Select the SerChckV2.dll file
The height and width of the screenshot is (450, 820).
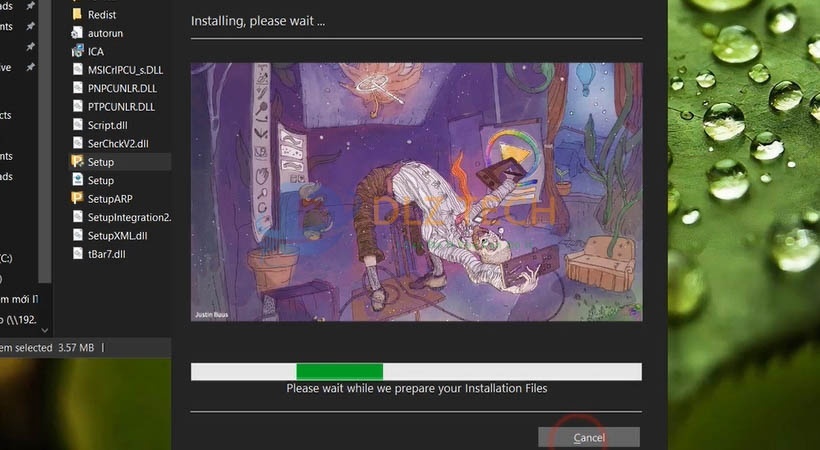pos(118,144)
